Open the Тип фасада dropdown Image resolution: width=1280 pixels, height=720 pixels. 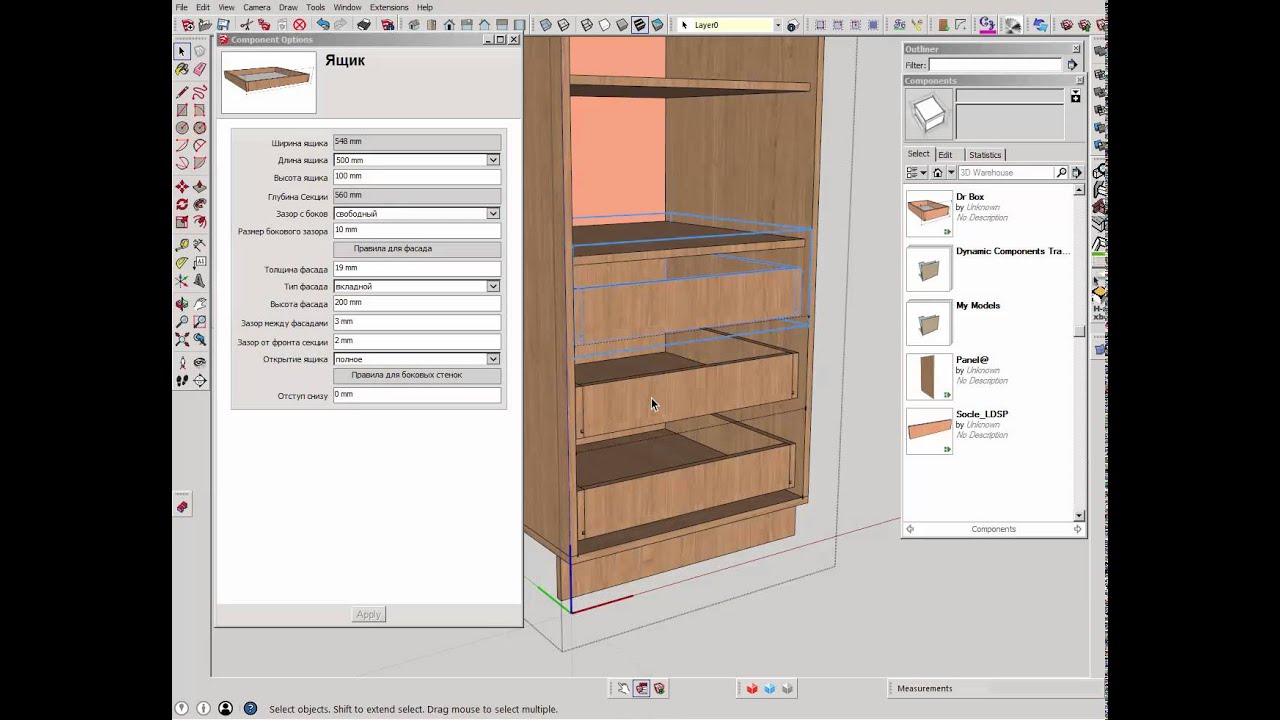493,286
